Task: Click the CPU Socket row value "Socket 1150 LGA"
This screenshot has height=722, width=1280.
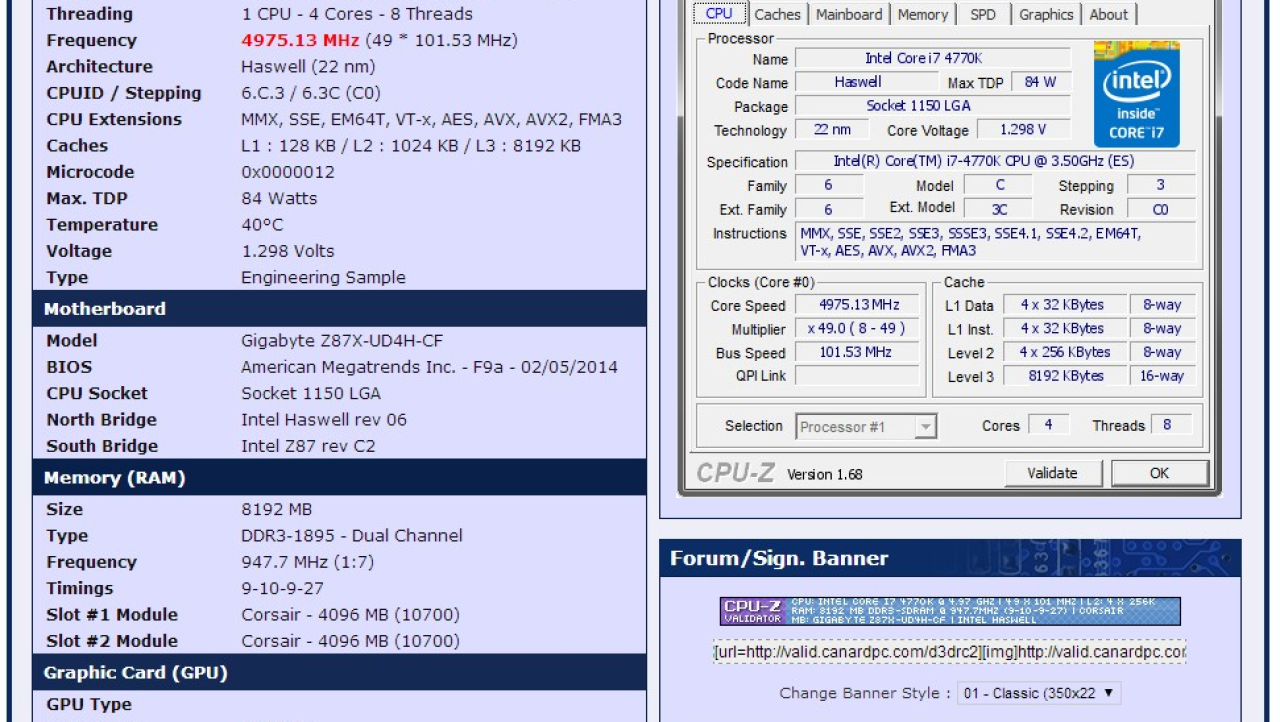Action: [311, 393]
